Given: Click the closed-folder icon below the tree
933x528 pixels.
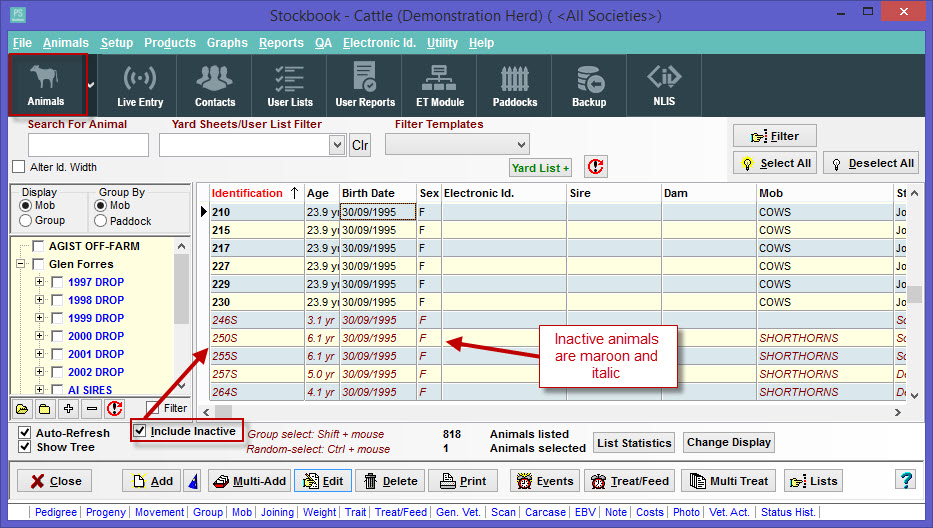Looking at the screenshot, I should pos(45,409).
